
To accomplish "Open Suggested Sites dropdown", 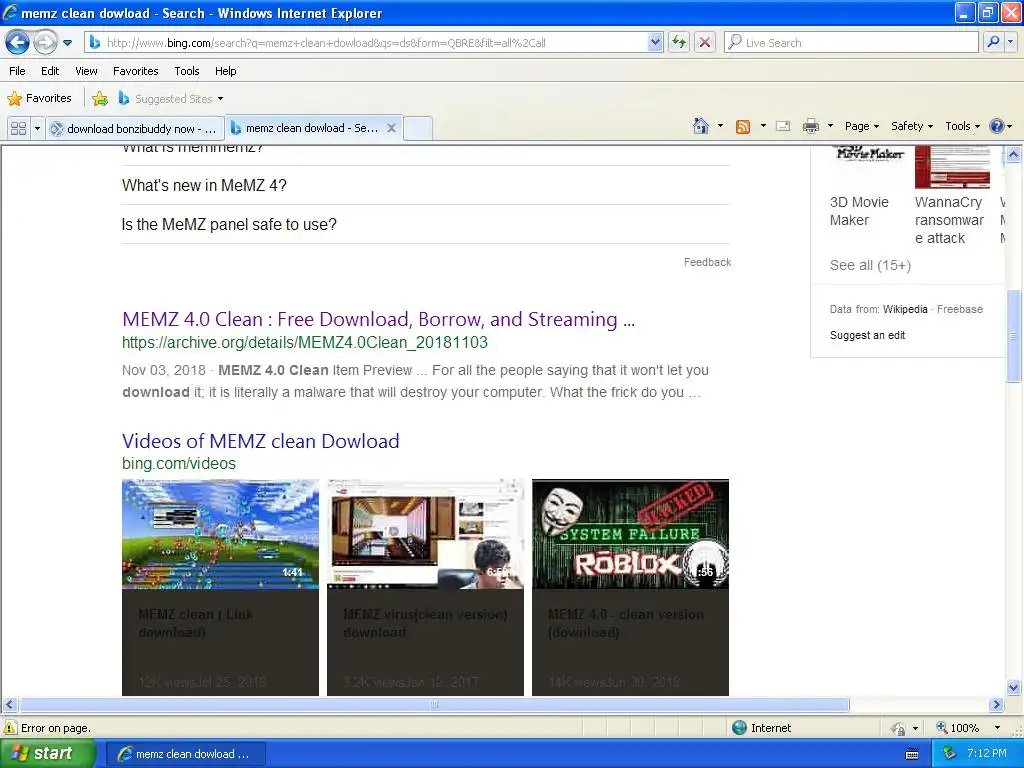I will [171, 99].
